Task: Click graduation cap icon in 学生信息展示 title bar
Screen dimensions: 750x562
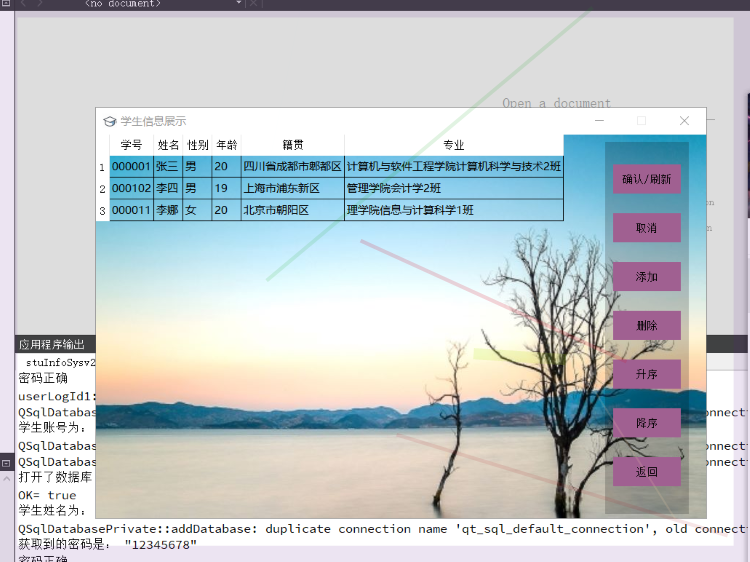Action: pos(110,121)
